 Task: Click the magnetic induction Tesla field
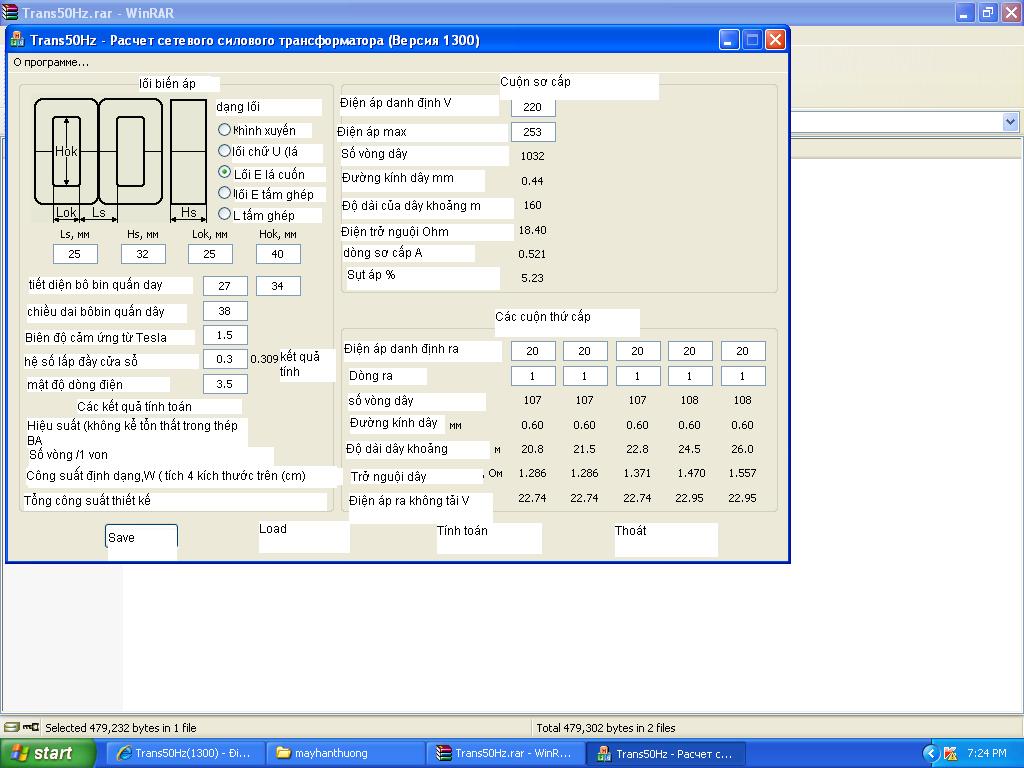(x=225, y=336)
